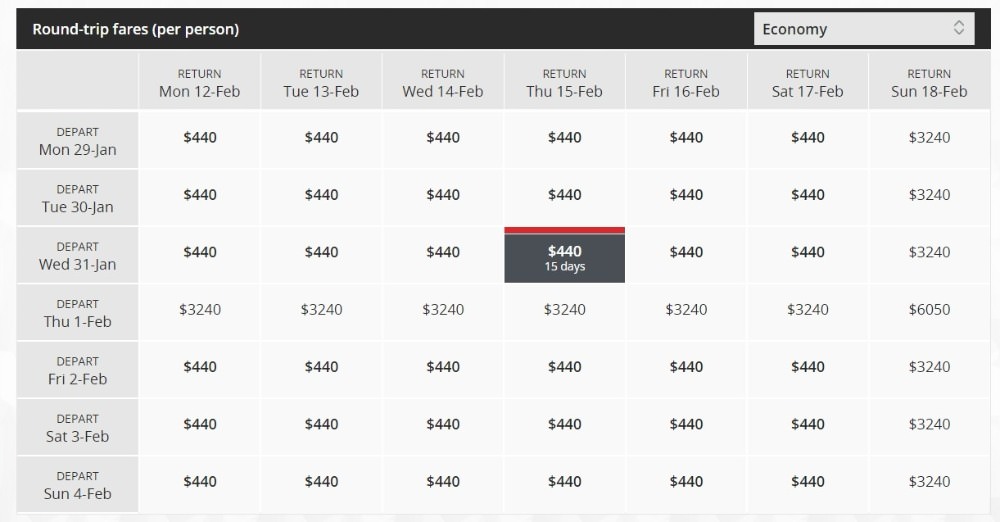Choose the $6050 fare for Thu 1-Feb
Screen dimensions: 1000x522
click(x=929, y=310)
